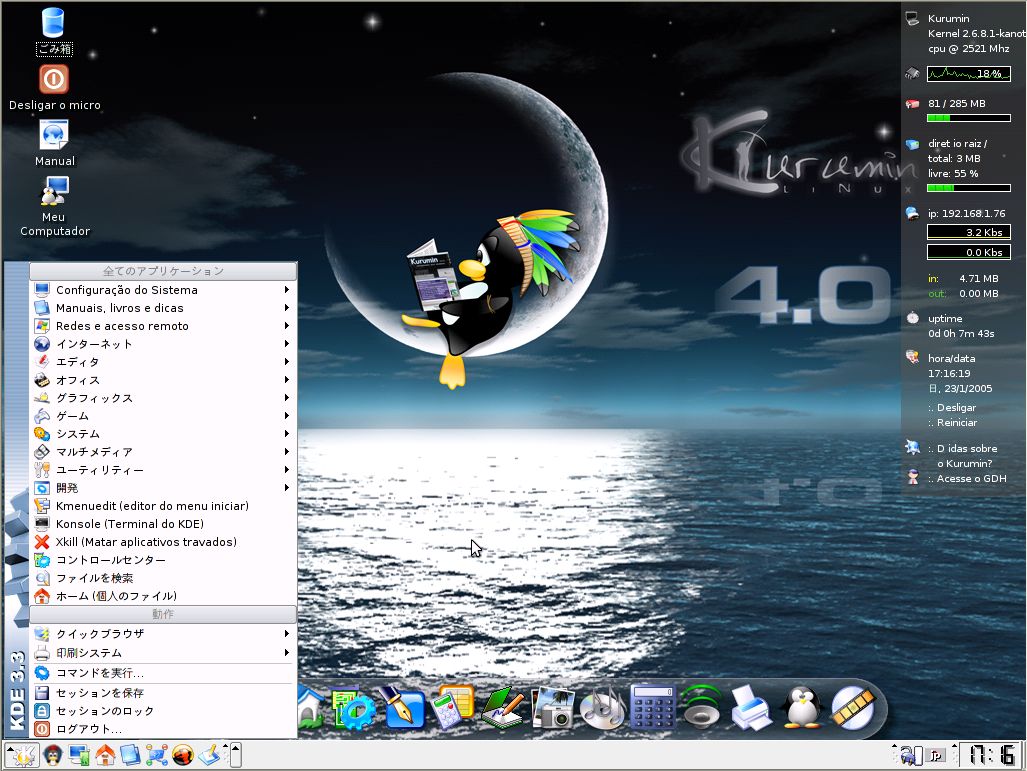Select セッションを保存 in the menu
Screen dimensions: 1027x771
(x=163, y=692)
